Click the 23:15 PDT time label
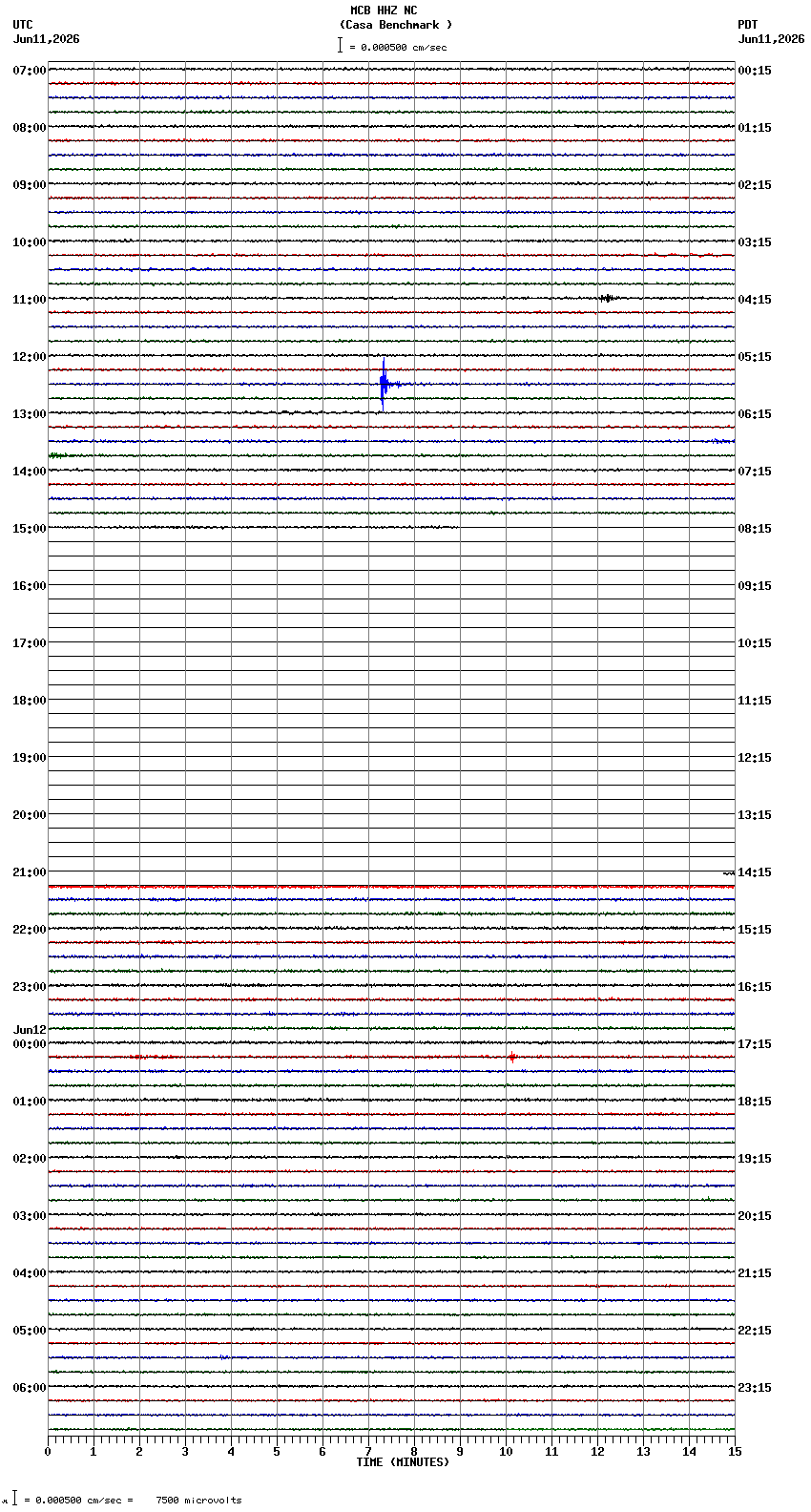This screenshot has height=1512, width=811. click(755, 1388)
